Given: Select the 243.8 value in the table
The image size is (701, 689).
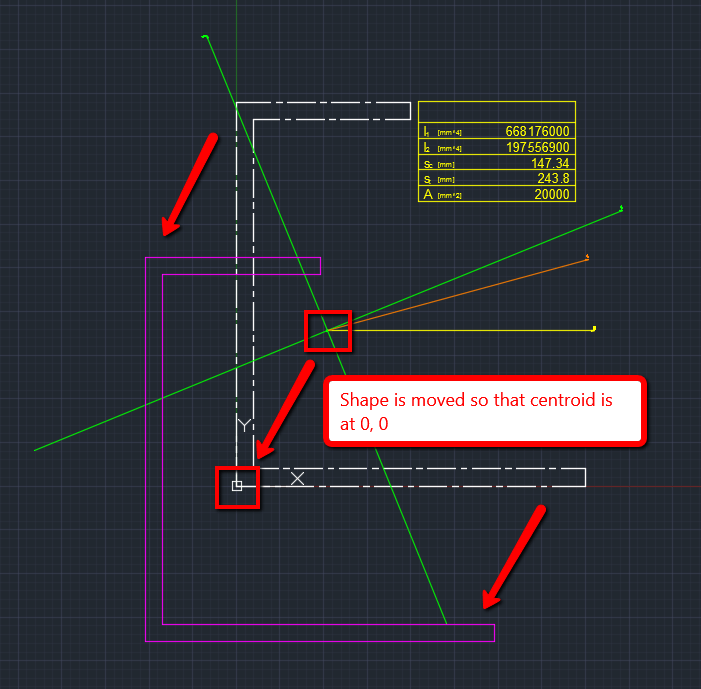Looking at the screenshot, I should click(x=553, y=178).
